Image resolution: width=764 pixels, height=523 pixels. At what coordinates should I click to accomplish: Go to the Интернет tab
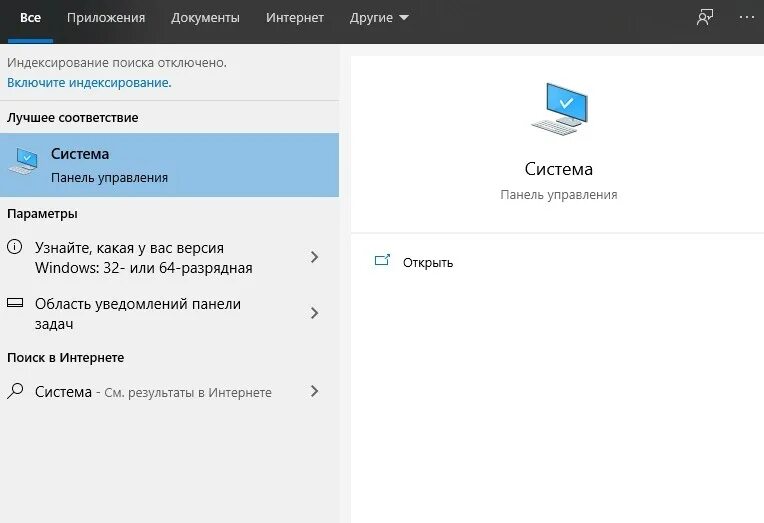coord(295,18)
